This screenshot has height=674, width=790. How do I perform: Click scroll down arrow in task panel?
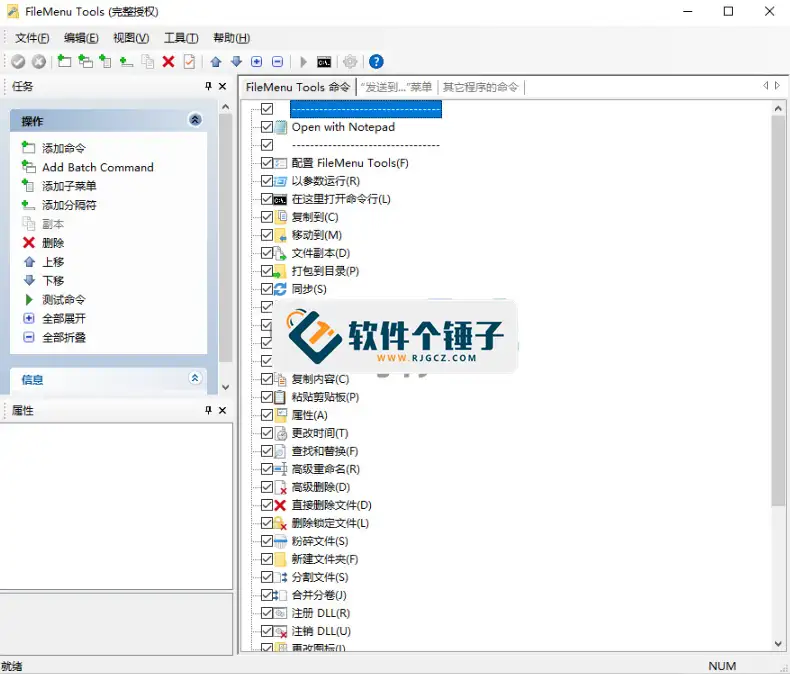pyautogui.click(x=225, y=387)
